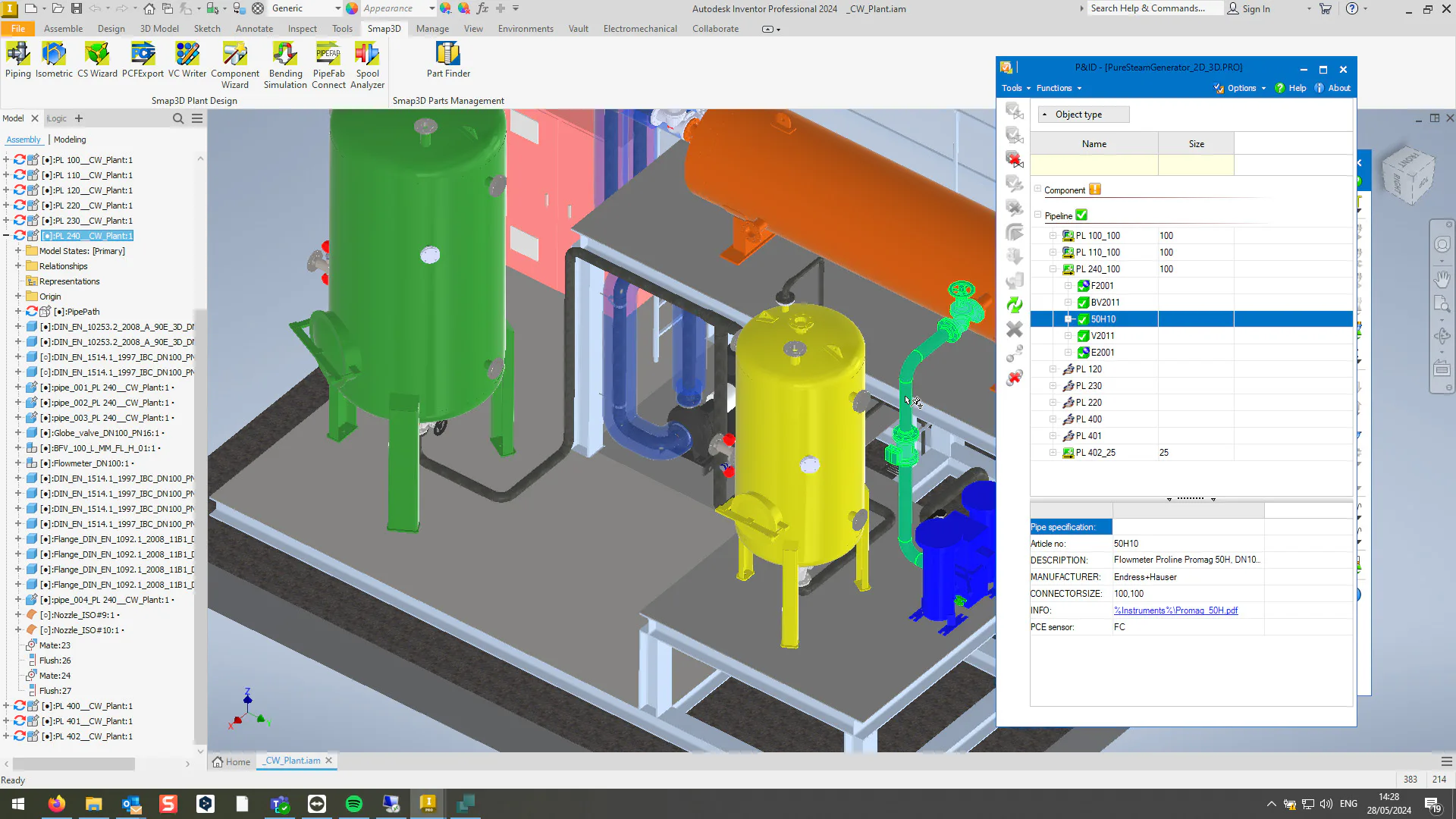
Task: Open the Tools menu in P&ID window
Action: pos(1016,88)
